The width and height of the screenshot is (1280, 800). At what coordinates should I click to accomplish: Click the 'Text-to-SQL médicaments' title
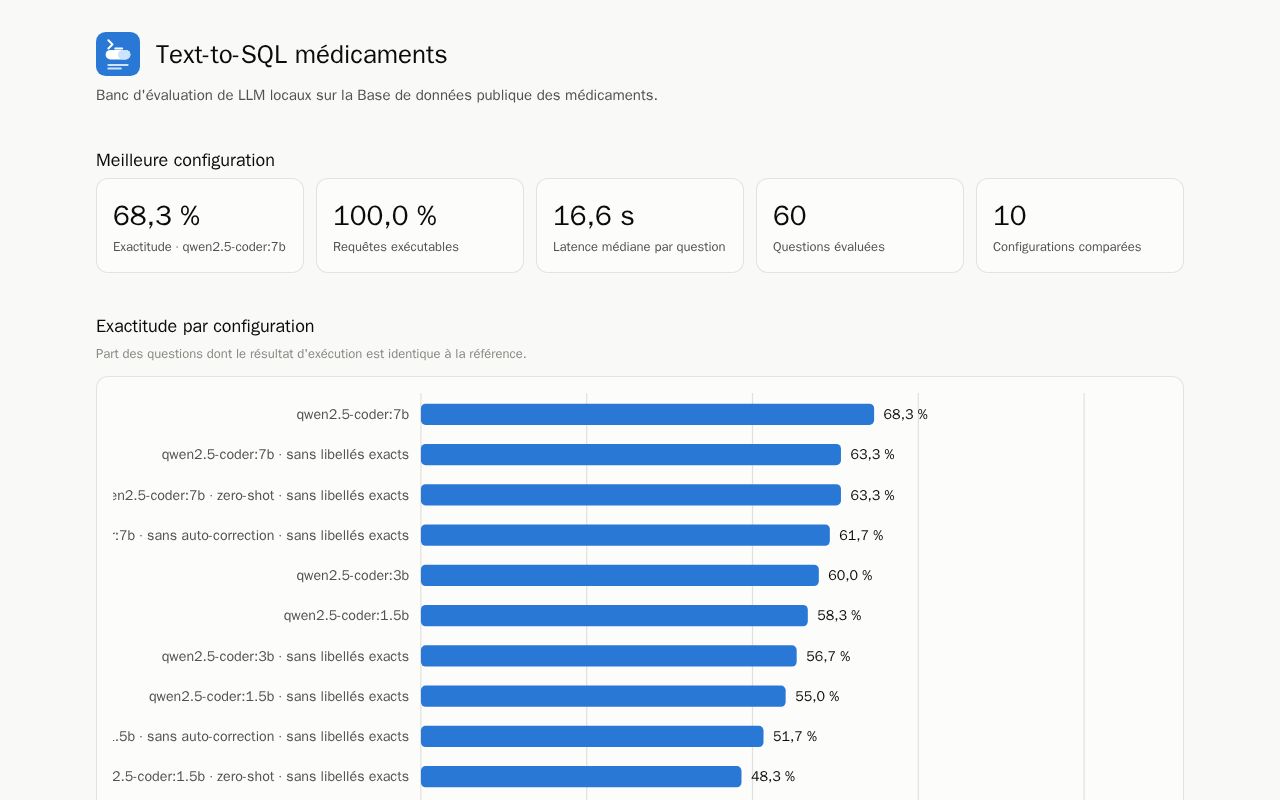(x=301, y=54)
